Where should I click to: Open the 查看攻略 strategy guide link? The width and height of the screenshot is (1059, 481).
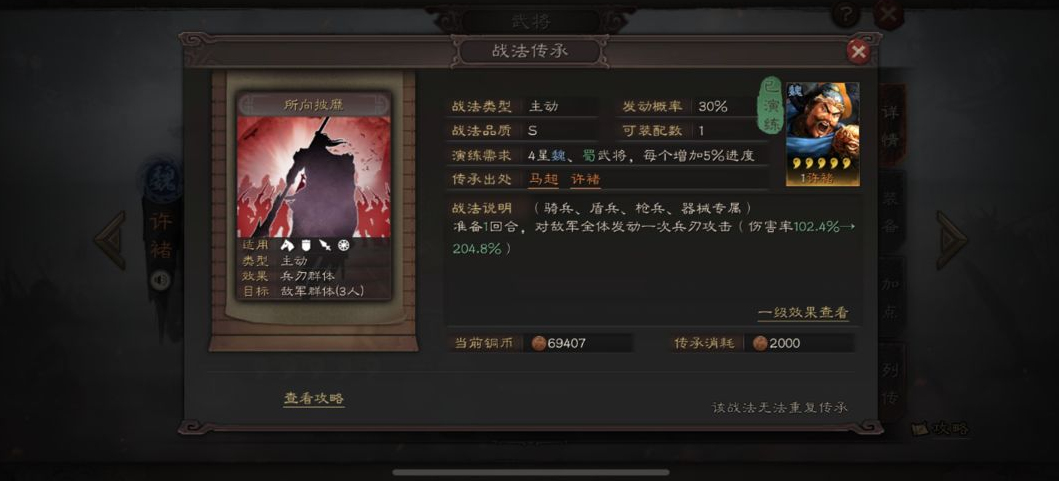click(x=313, y=399)
